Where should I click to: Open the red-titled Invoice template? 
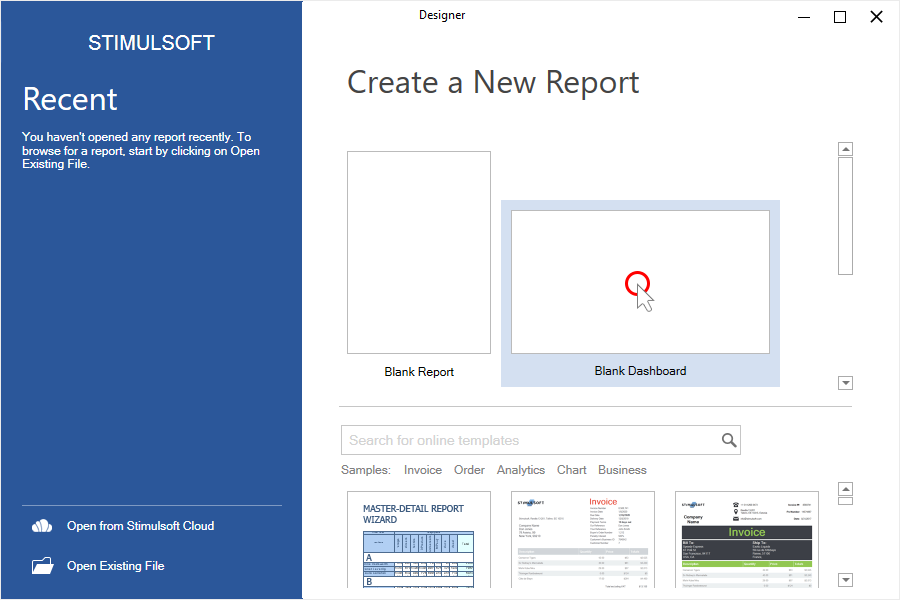tap(583, 540)
